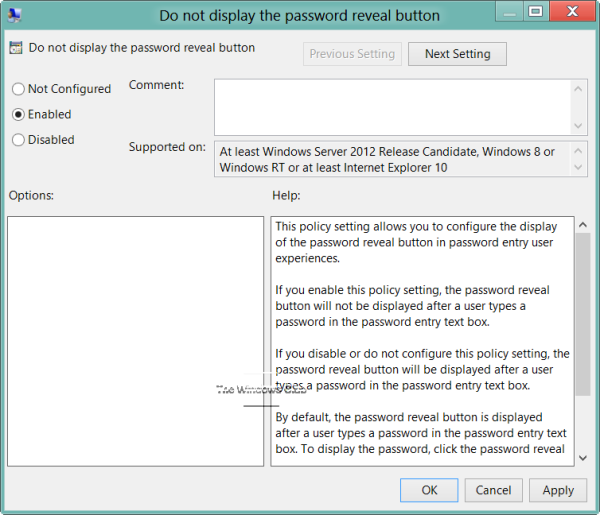Click the policy icon beside the setting name

pyautogui.click(x=15, y=48)
